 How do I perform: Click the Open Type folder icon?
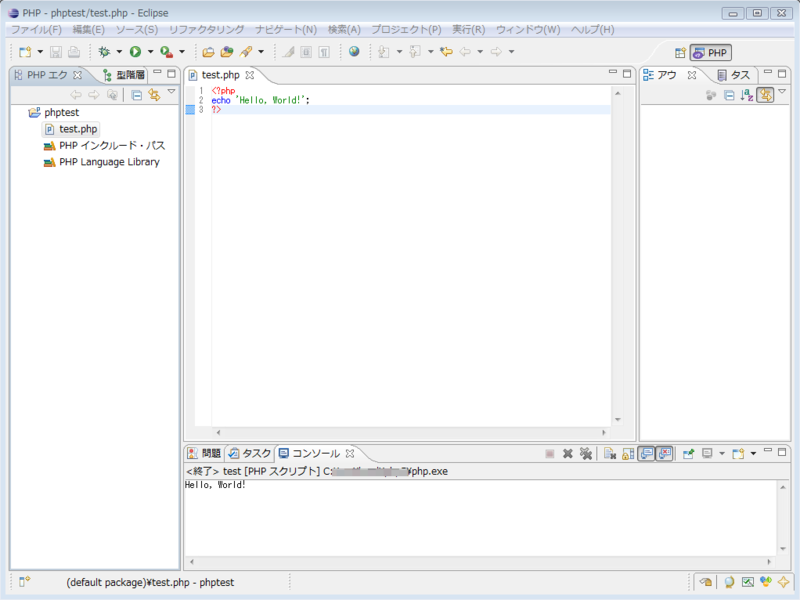208,52
